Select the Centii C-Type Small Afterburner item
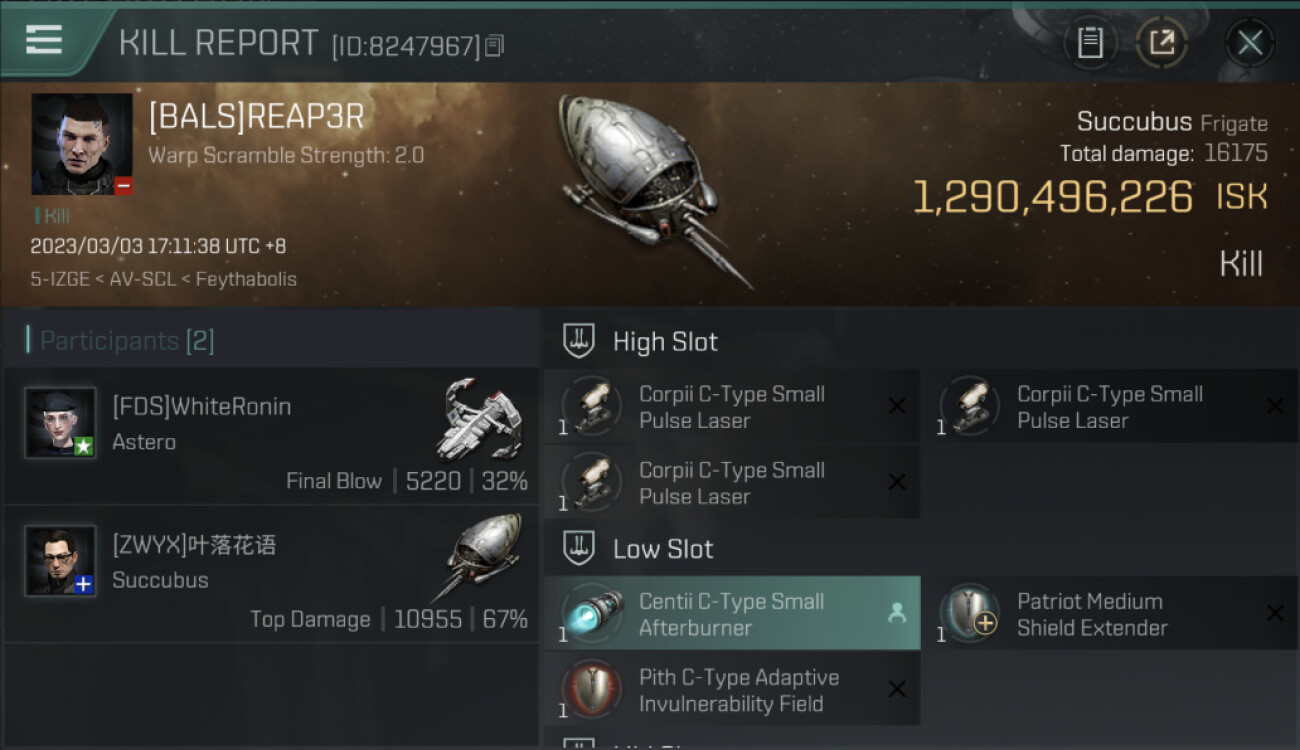1300x750 pixels. point(732,614)
